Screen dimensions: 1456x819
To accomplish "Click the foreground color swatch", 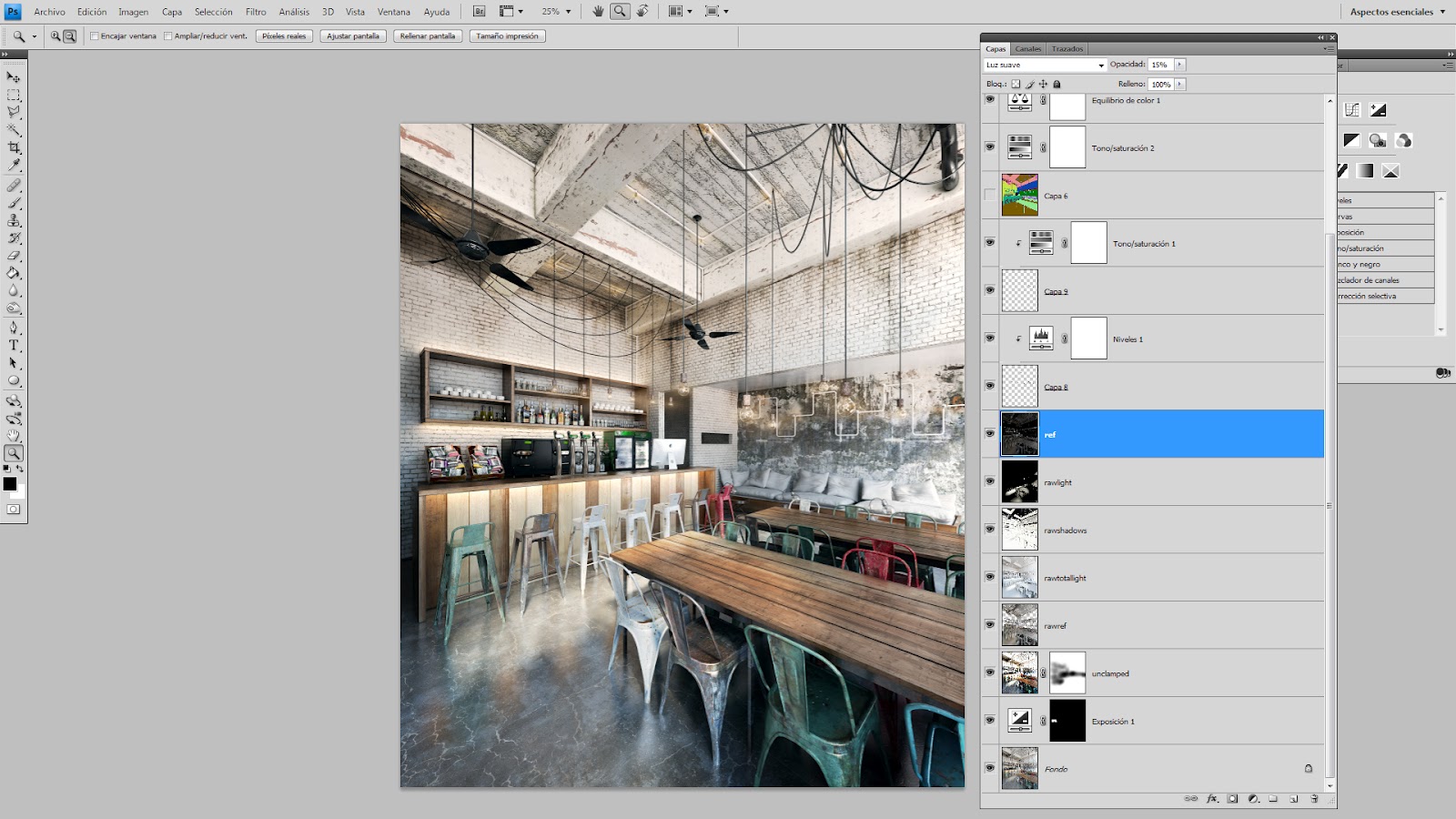I will pos(10,484).
